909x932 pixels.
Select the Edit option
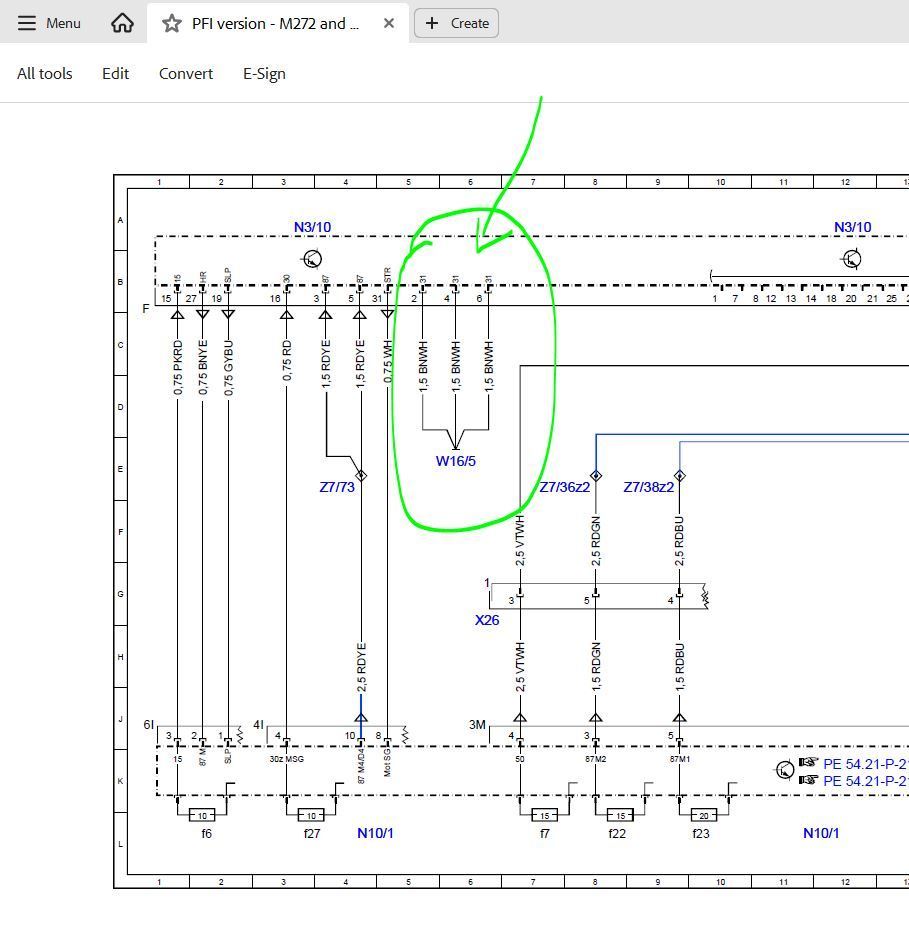tap(115, 74)
